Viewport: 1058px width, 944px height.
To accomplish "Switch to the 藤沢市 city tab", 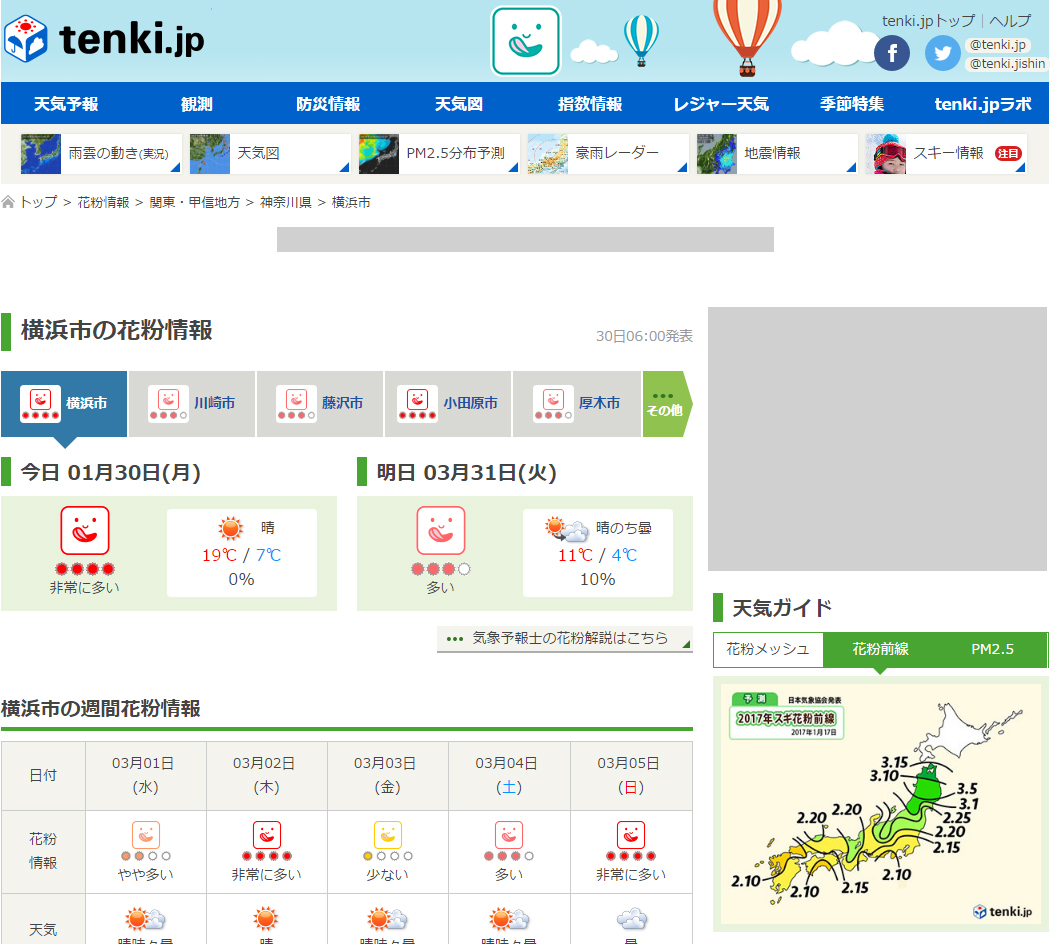I will 320,404.
